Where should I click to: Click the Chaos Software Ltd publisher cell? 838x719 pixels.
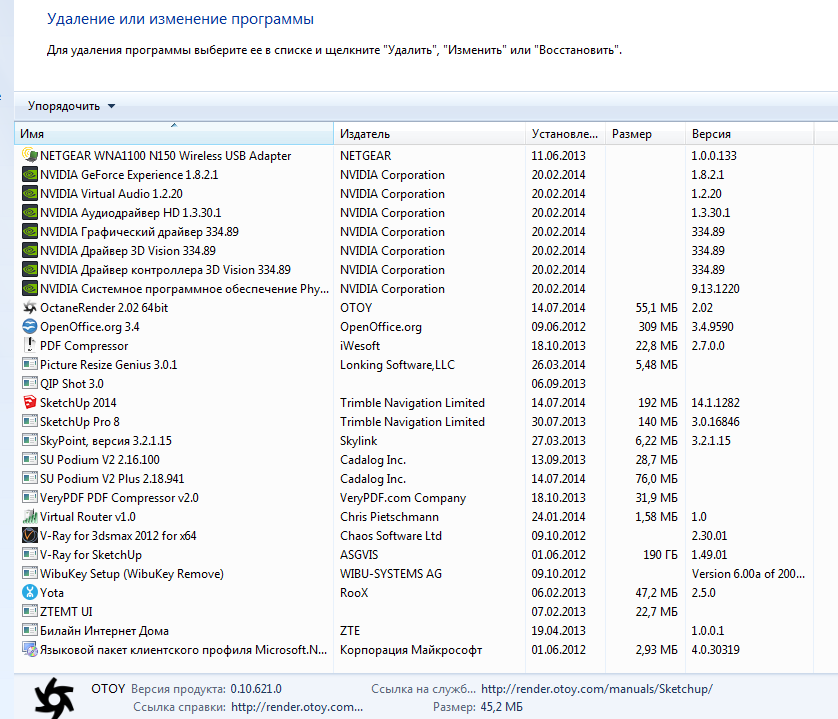pyautogui.click(x=391, y=536)
